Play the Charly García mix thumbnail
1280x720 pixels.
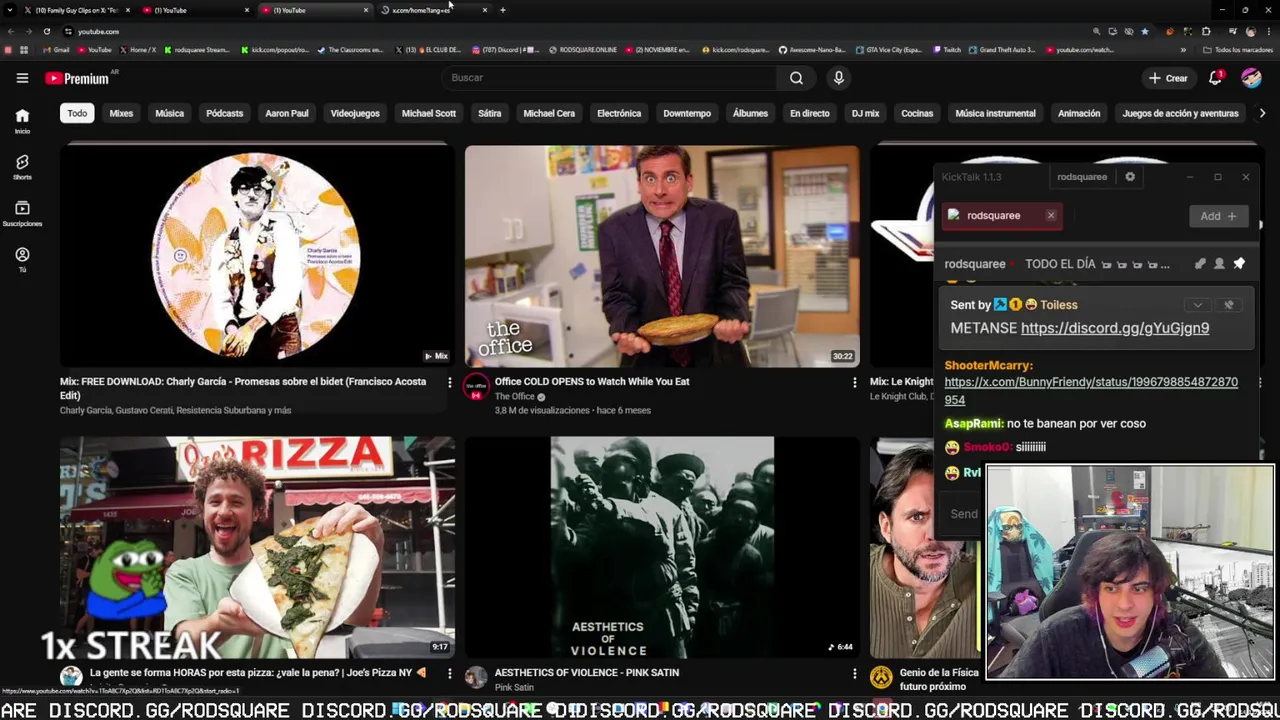(257, 256)
